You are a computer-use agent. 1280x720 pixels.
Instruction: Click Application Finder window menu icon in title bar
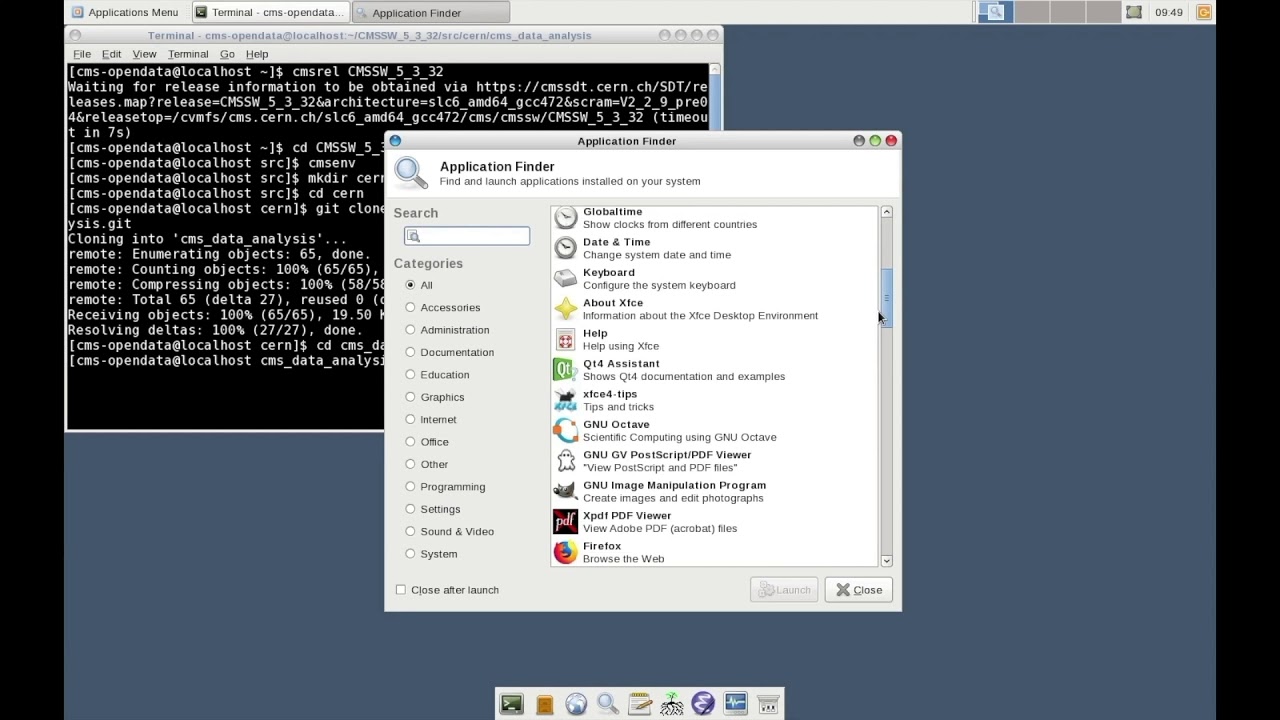point(395,141)
